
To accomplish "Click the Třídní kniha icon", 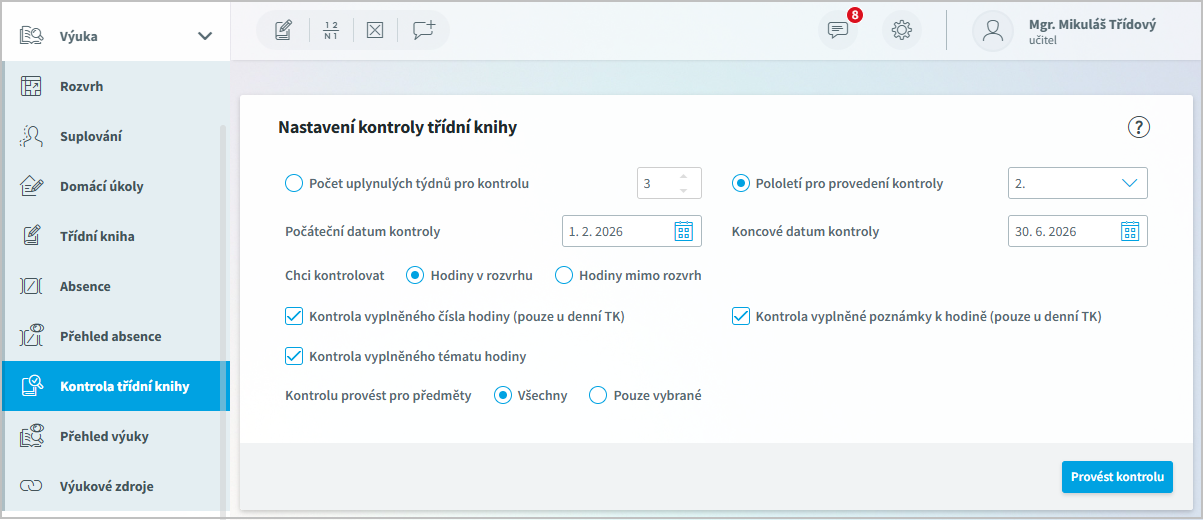I will pos(32,236).
